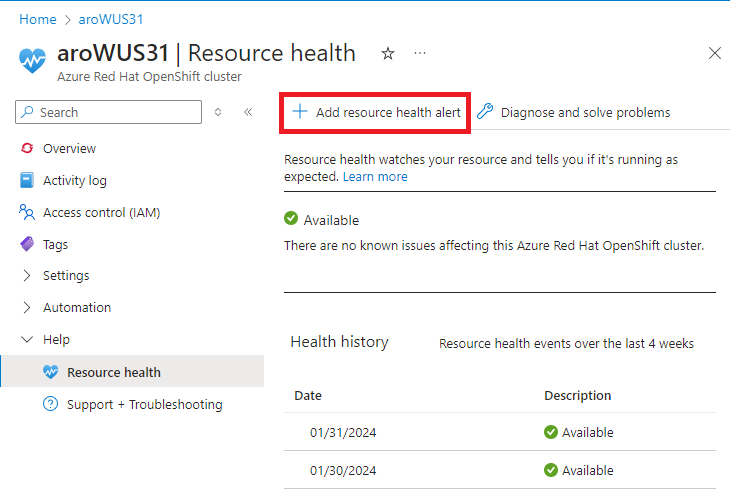Select Resource health in sidebar
Screen dimensions: 730x490
pyautogui.click(x=132, y=372)
